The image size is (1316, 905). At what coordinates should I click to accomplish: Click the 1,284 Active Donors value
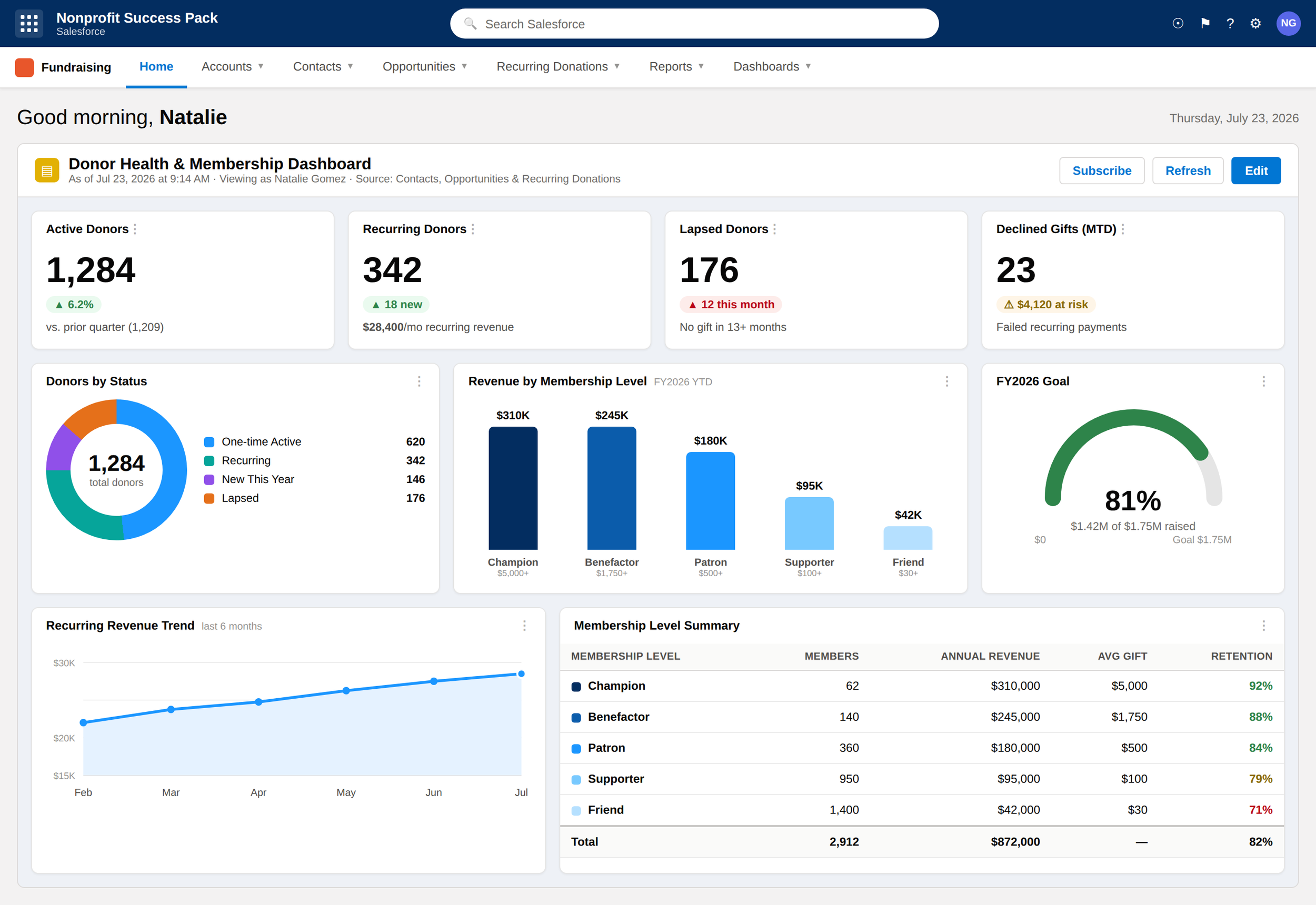pyautogui.click(x=91, y=270)
